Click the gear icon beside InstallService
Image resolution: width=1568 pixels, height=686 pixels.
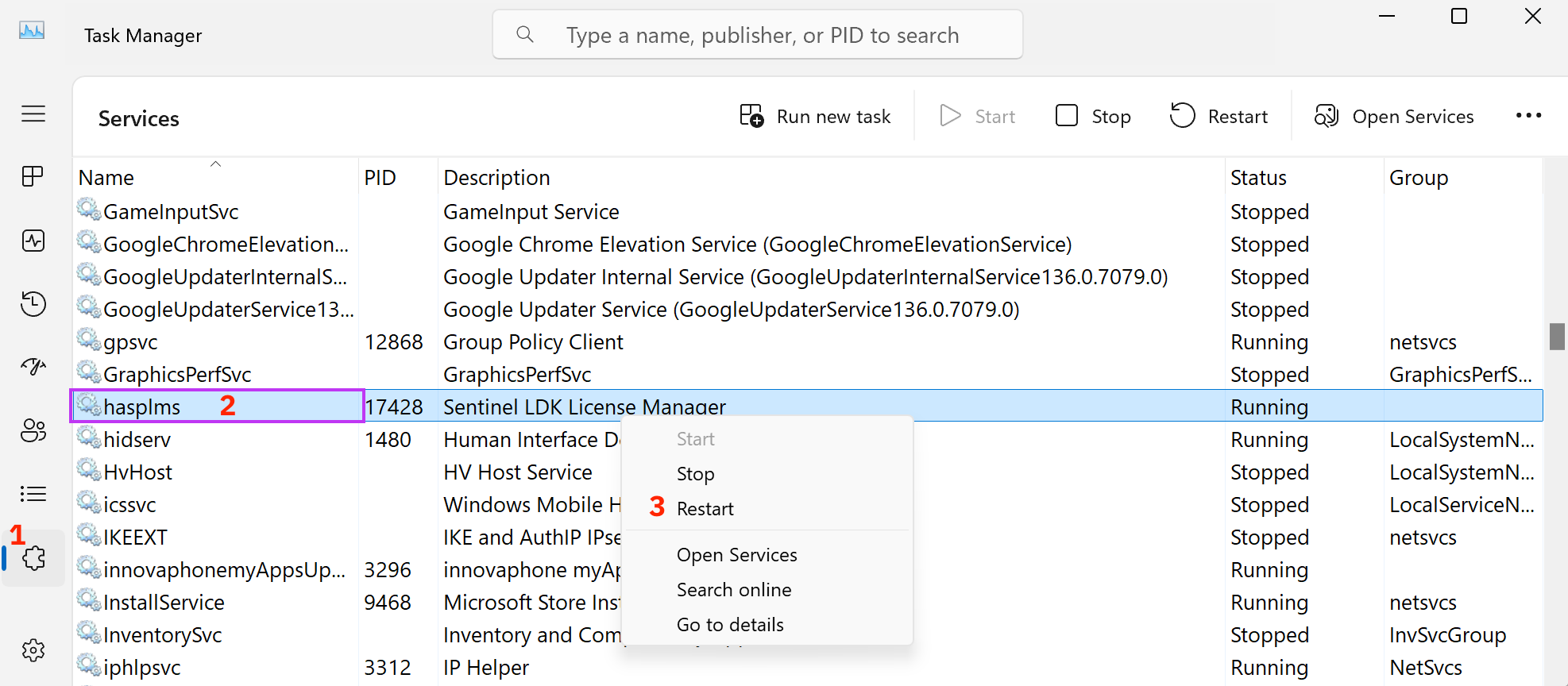click(x=88, y=600)
